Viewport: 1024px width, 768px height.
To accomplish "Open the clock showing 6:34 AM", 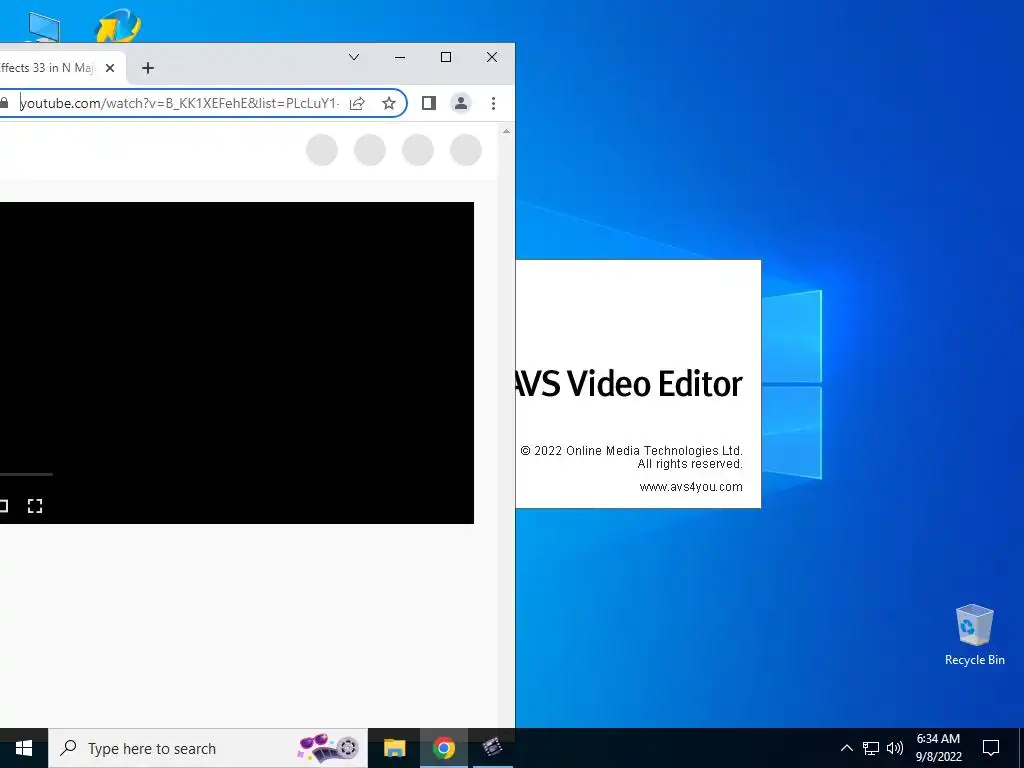I will (938, 748).
